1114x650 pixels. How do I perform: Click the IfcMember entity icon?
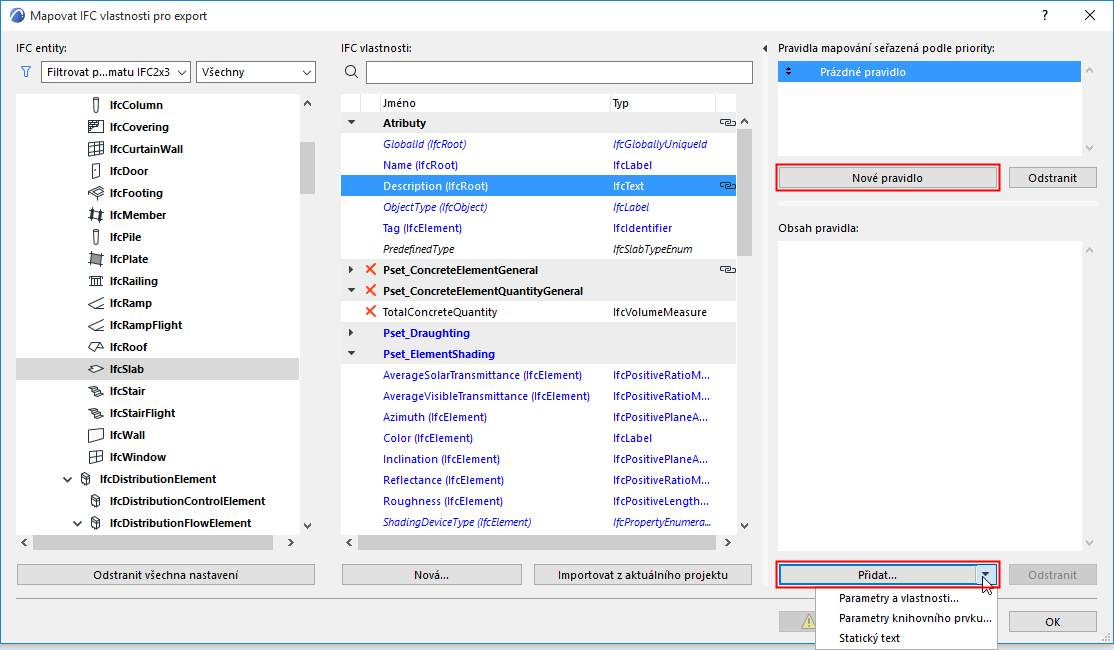click(96, 215)
